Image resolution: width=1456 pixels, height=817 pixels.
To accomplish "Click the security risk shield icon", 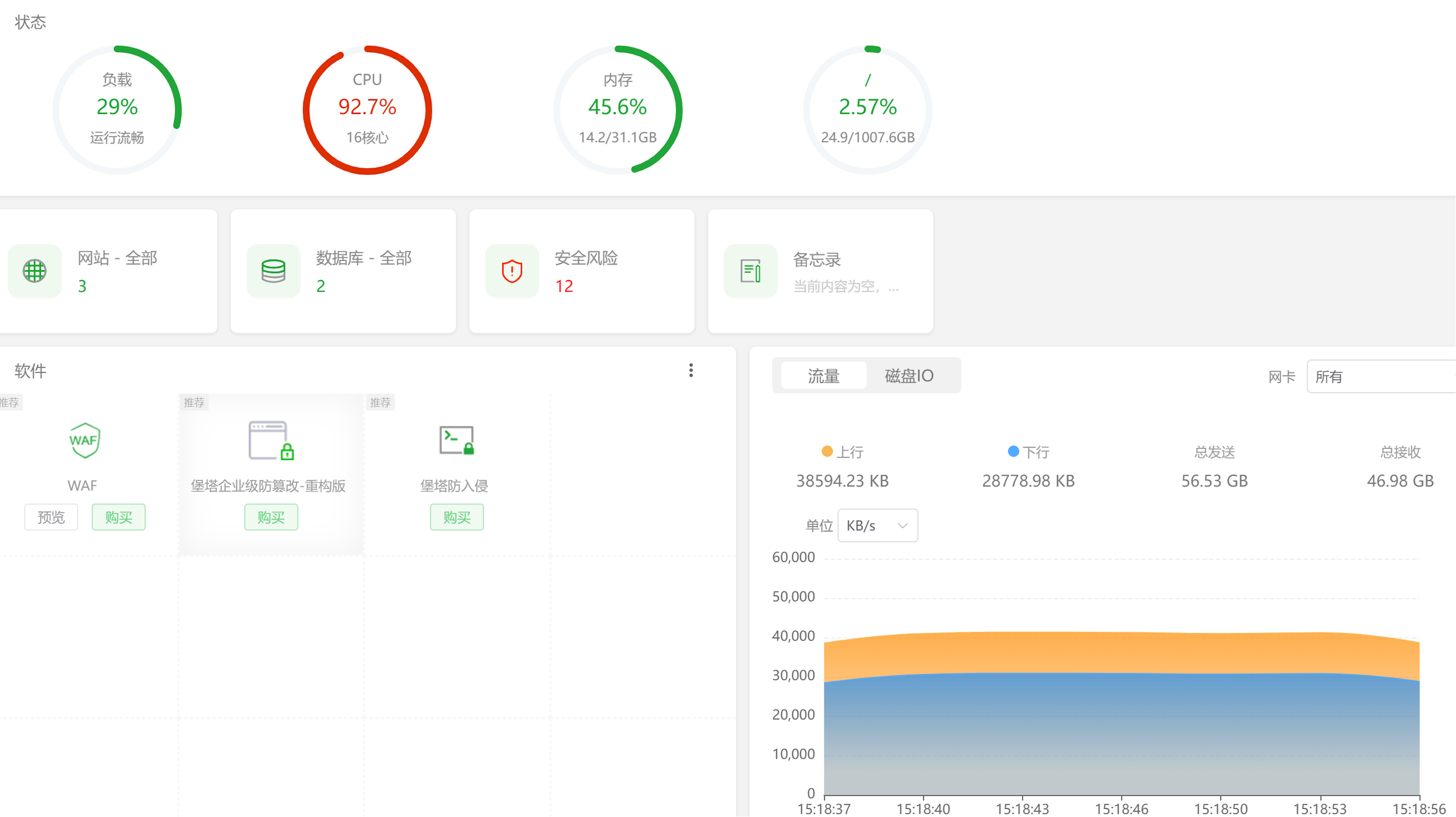I will click(512, 271).
